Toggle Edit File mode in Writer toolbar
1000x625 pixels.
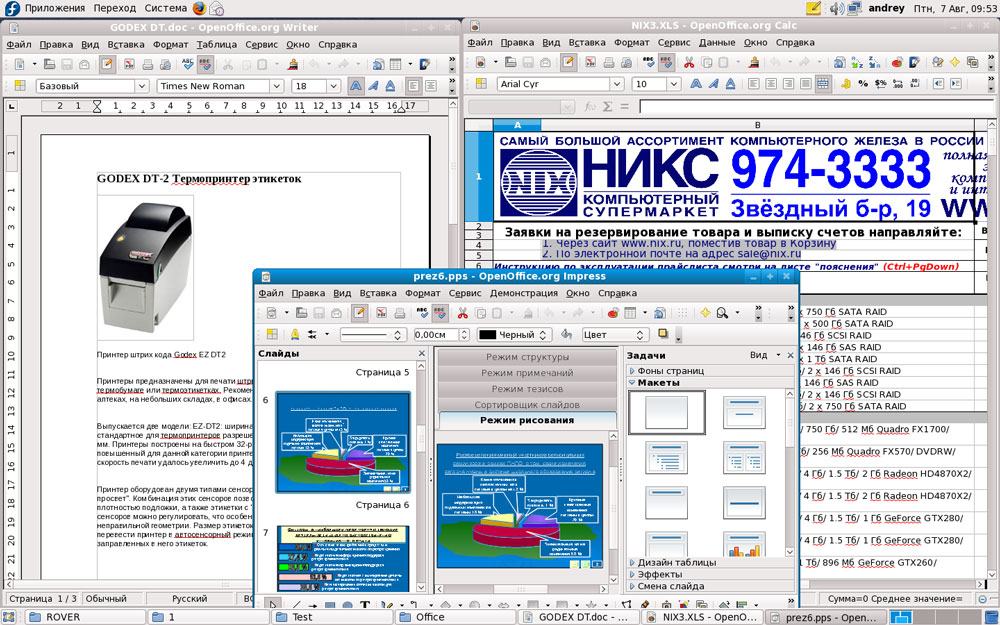coord(107,64)
